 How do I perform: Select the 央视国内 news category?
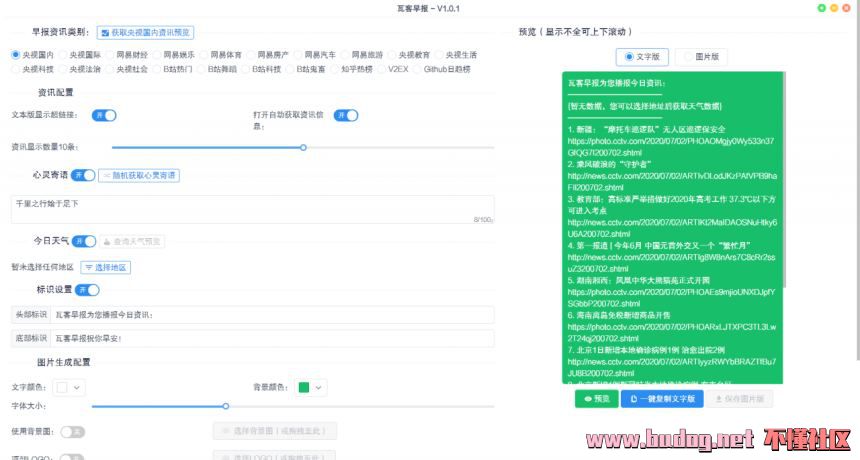33,55
